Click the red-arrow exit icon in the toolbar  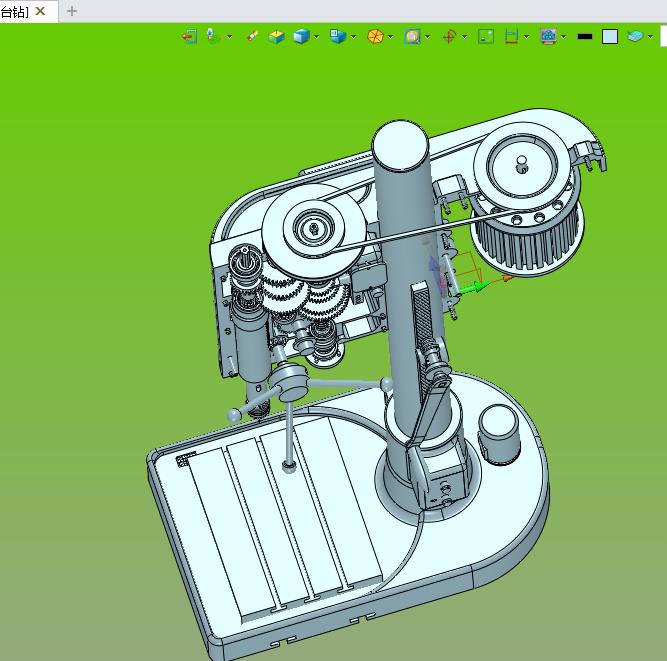[x=189, y=37]
